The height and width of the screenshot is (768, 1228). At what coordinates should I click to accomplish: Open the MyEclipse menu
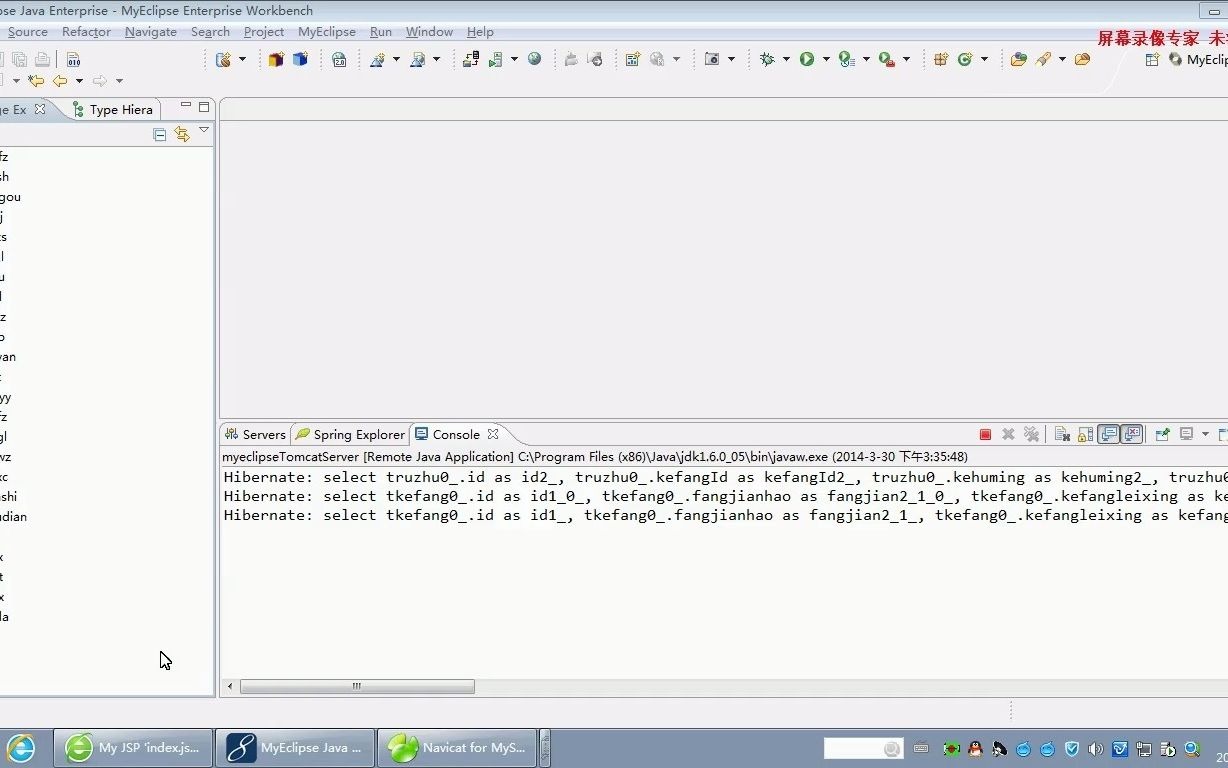tap(326, 31)
